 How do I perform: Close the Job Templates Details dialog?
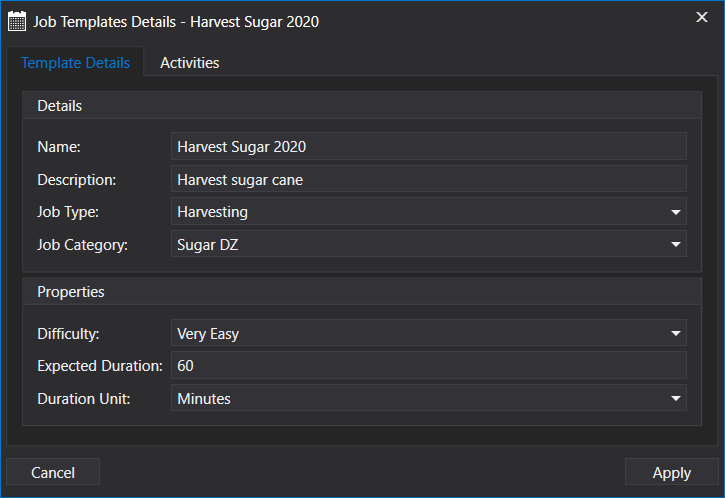point(702,17)
